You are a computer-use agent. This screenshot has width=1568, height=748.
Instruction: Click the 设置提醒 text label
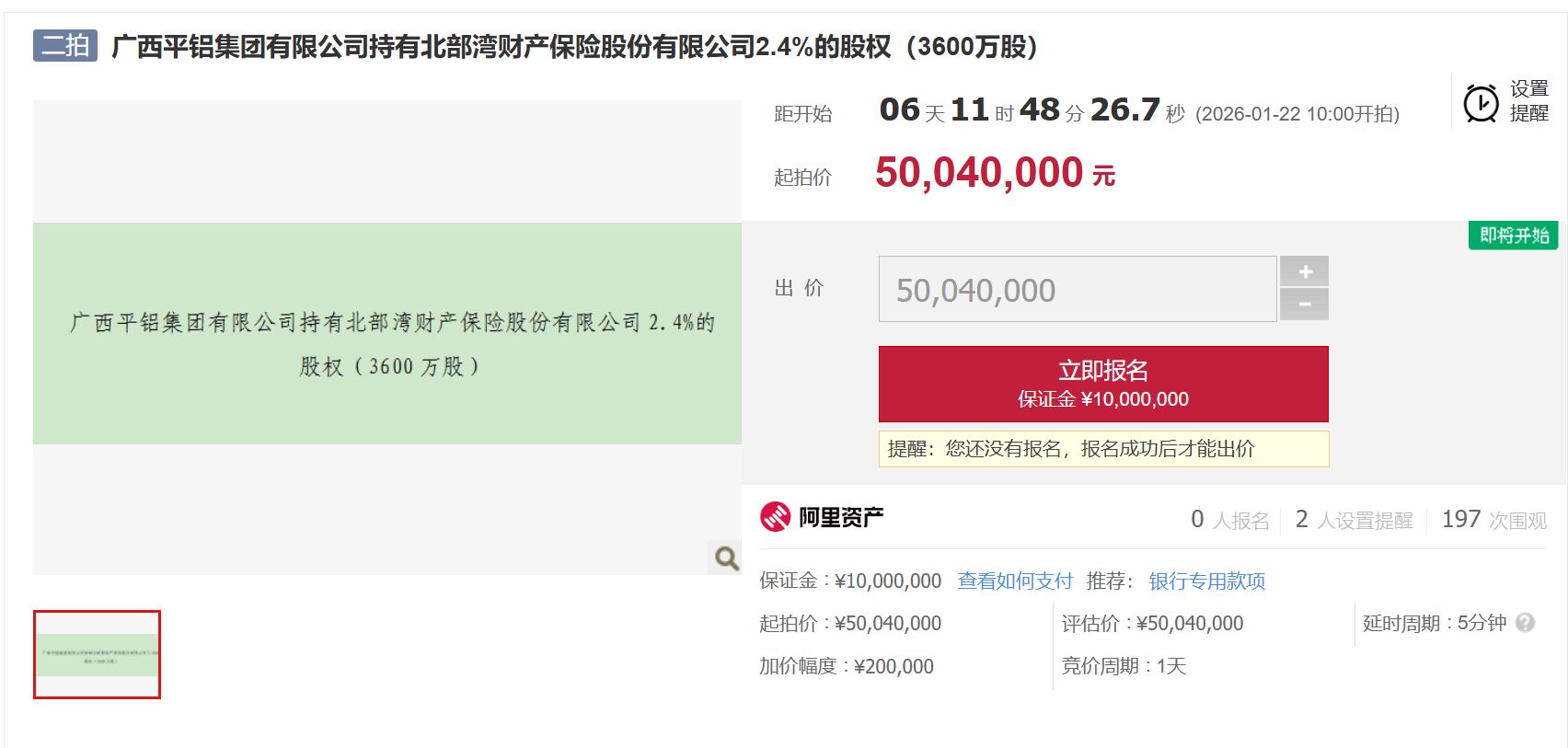[x=1528, y=101]
